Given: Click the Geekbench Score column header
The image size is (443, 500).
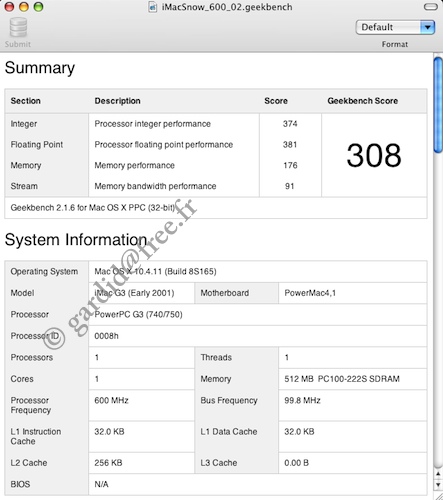Looking at the screenshot, I should [x=363, y=101].
